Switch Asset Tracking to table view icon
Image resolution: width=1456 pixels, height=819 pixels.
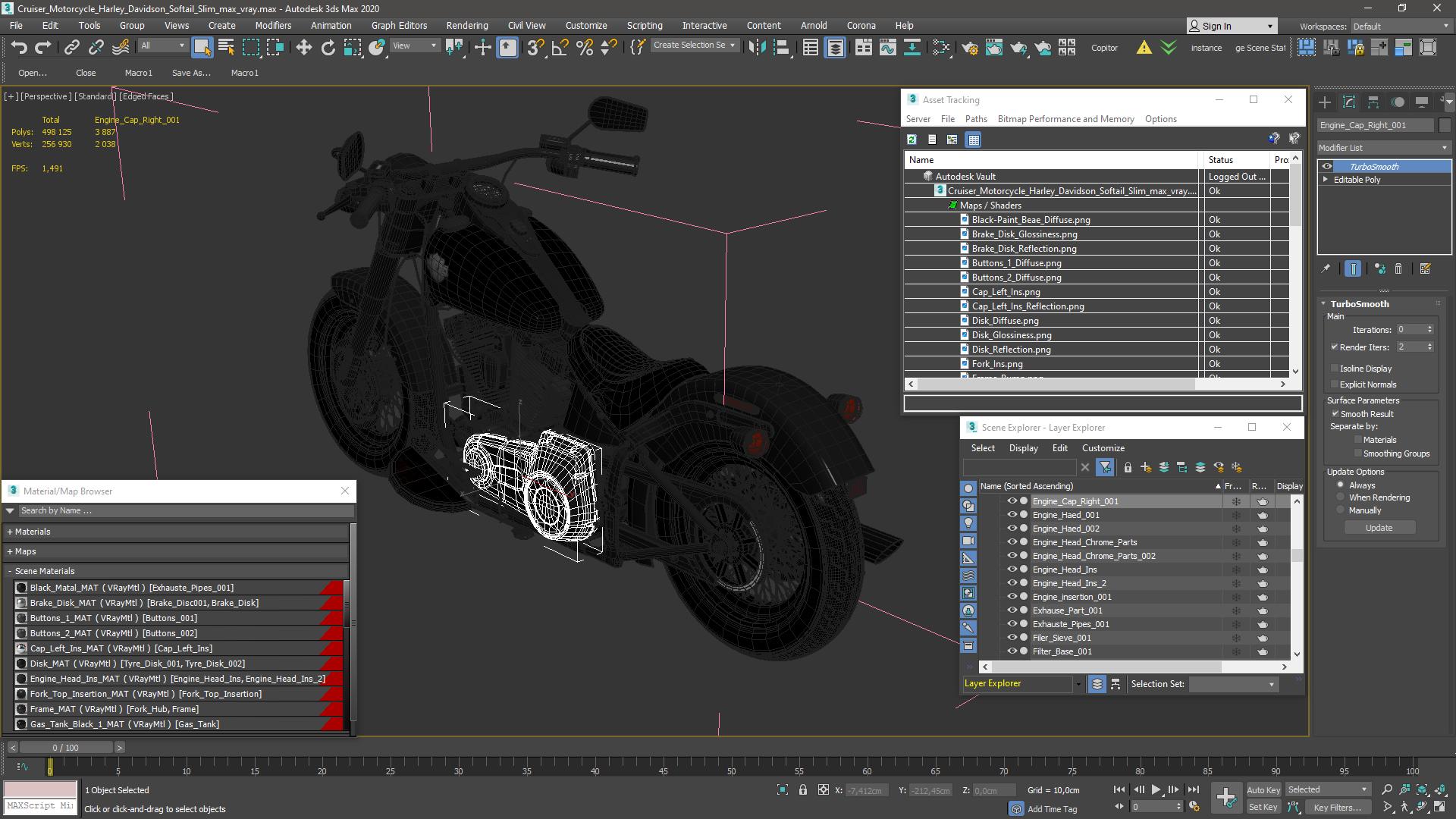pos(974,140)
